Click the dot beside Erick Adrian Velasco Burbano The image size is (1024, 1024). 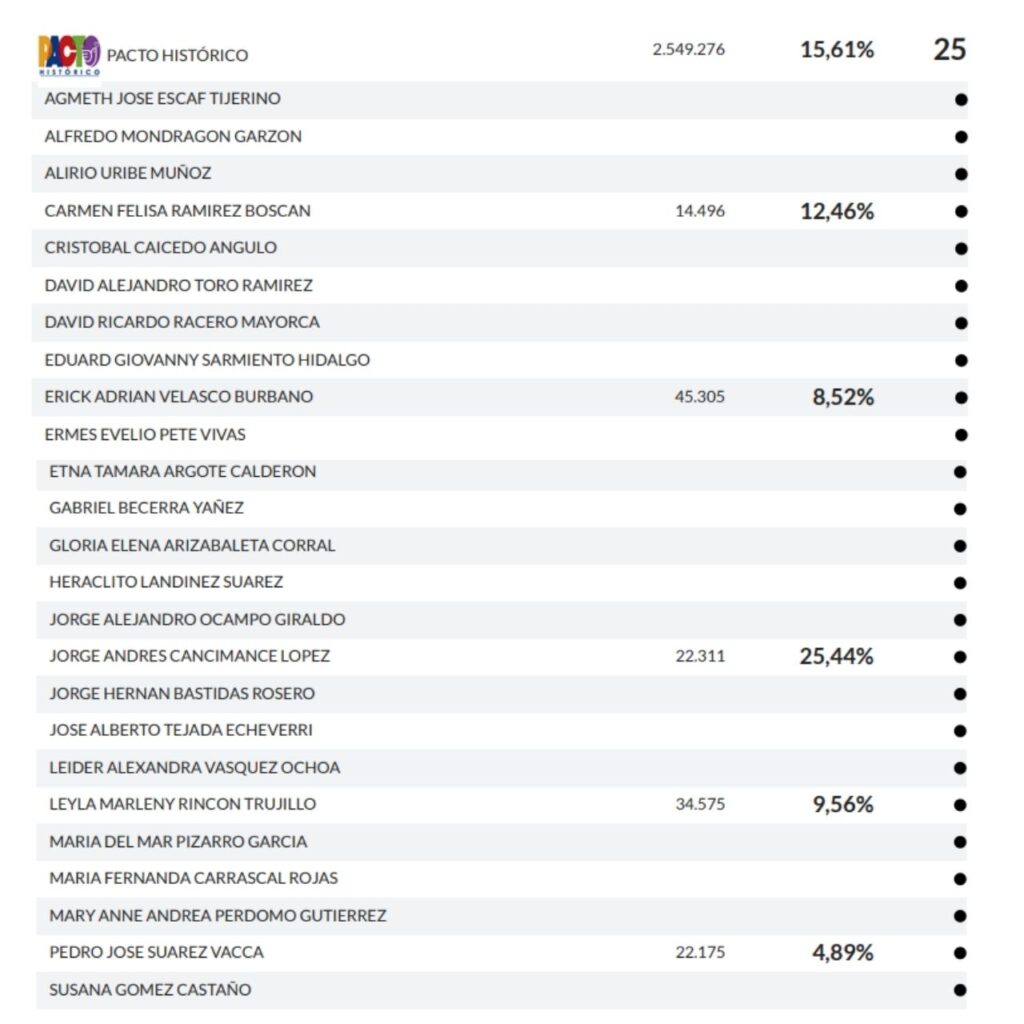(961, 397)
